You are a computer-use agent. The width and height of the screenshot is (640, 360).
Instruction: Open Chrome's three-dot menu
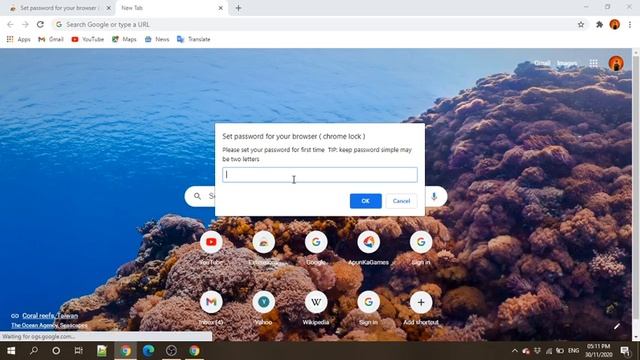coord(630,24)
